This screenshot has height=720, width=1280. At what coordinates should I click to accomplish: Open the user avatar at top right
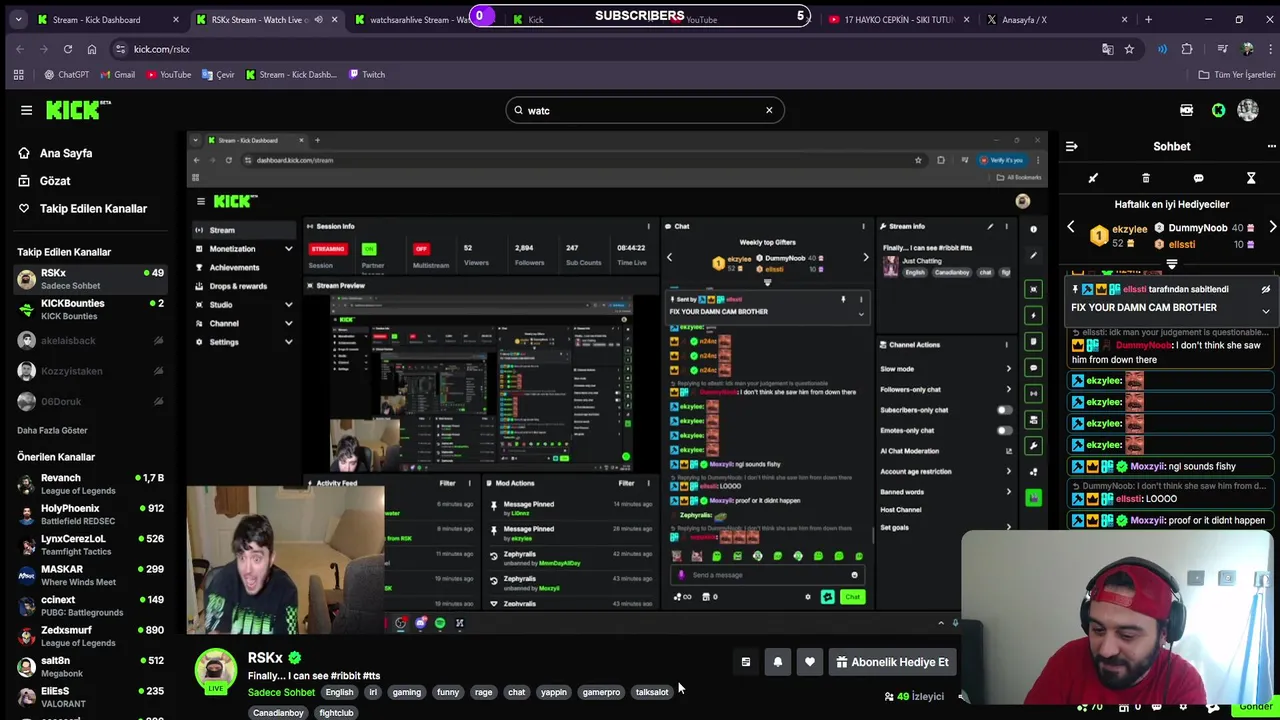click(1247, 110)
